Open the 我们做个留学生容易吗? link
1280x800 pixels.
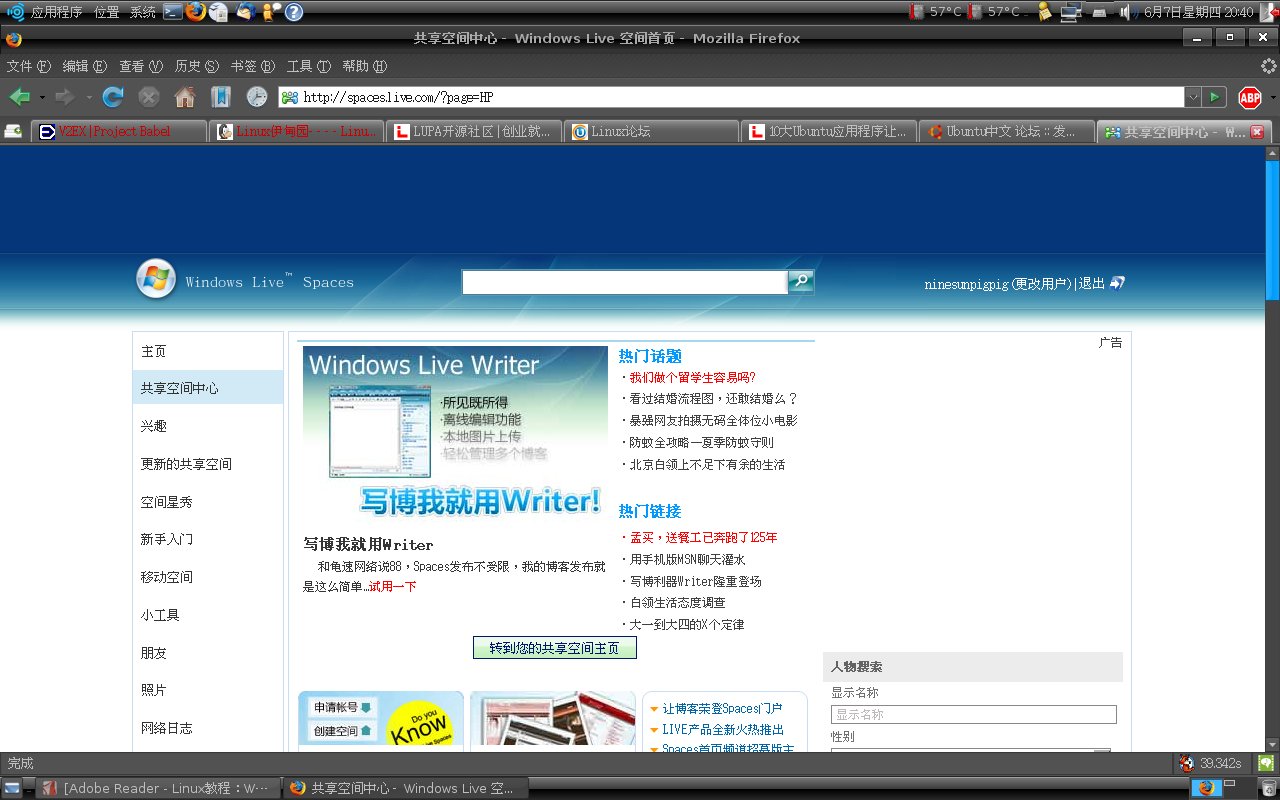point(692,377)
